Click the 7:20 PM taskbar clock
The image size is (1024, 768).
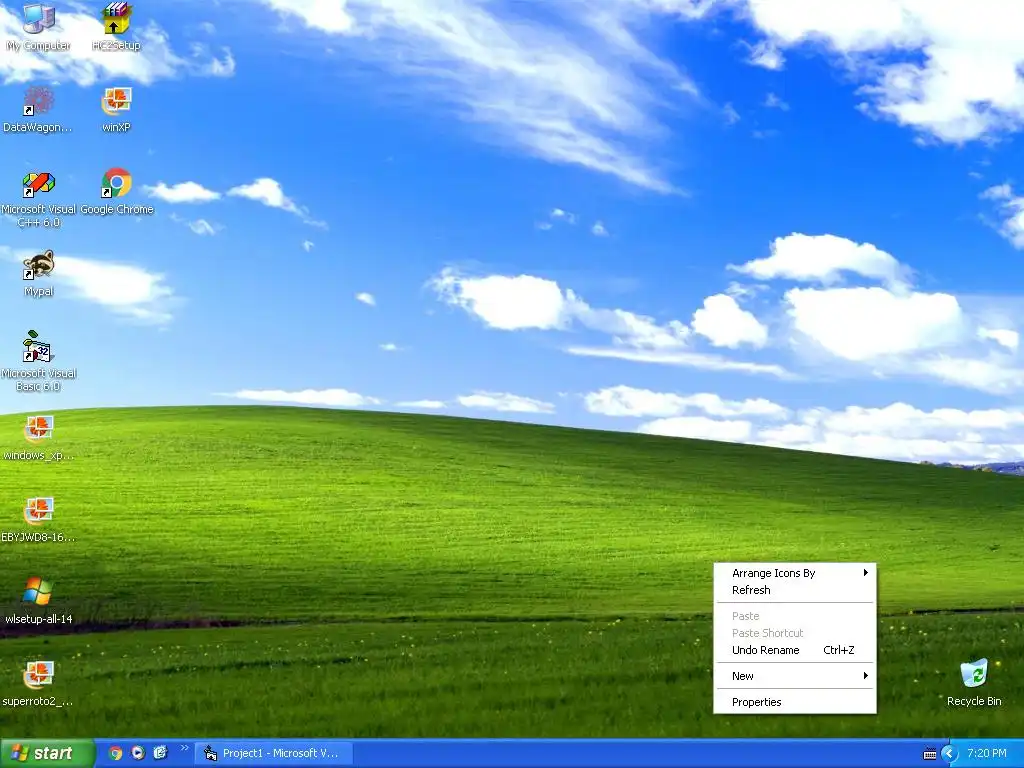[987, 753]
